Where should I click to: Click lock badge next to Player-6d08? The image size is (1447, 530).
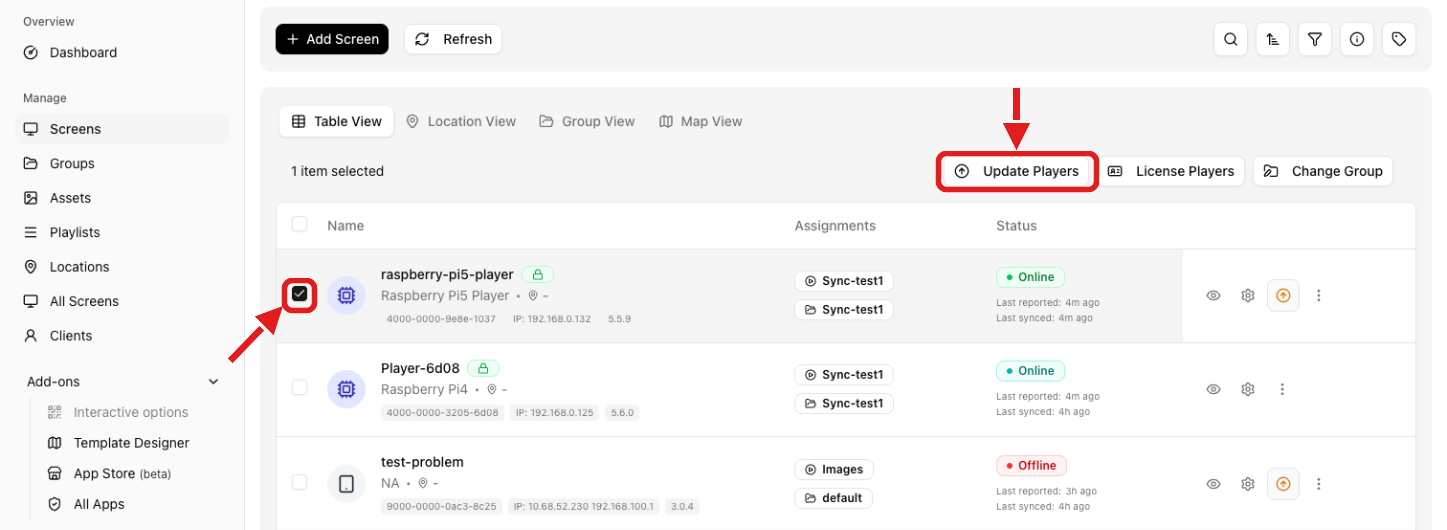point(483,368)
